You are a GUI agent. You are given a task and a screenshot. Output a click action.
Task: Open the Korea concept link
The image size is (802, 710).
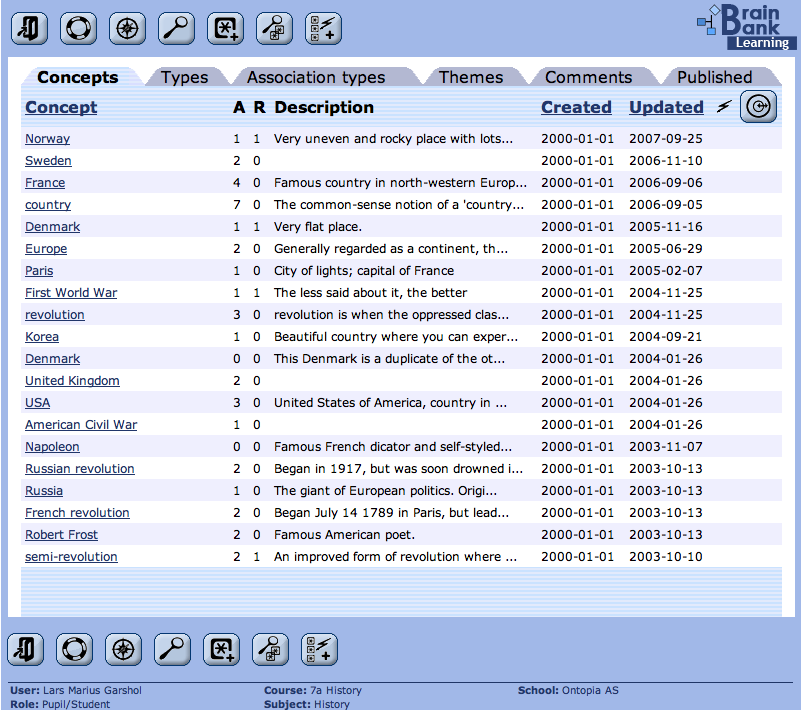42,337
